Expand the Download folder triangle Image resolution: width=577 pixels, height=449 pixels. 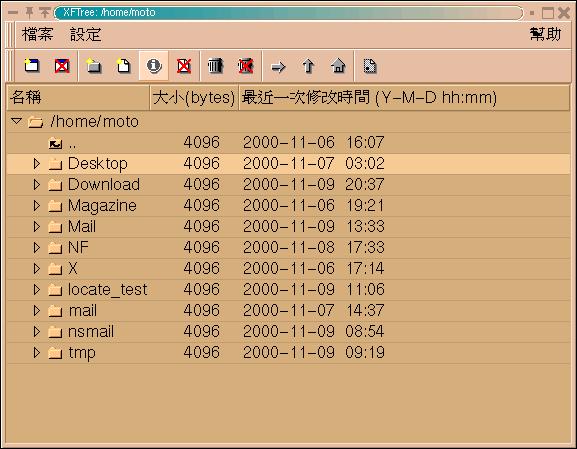coord(36,184)
